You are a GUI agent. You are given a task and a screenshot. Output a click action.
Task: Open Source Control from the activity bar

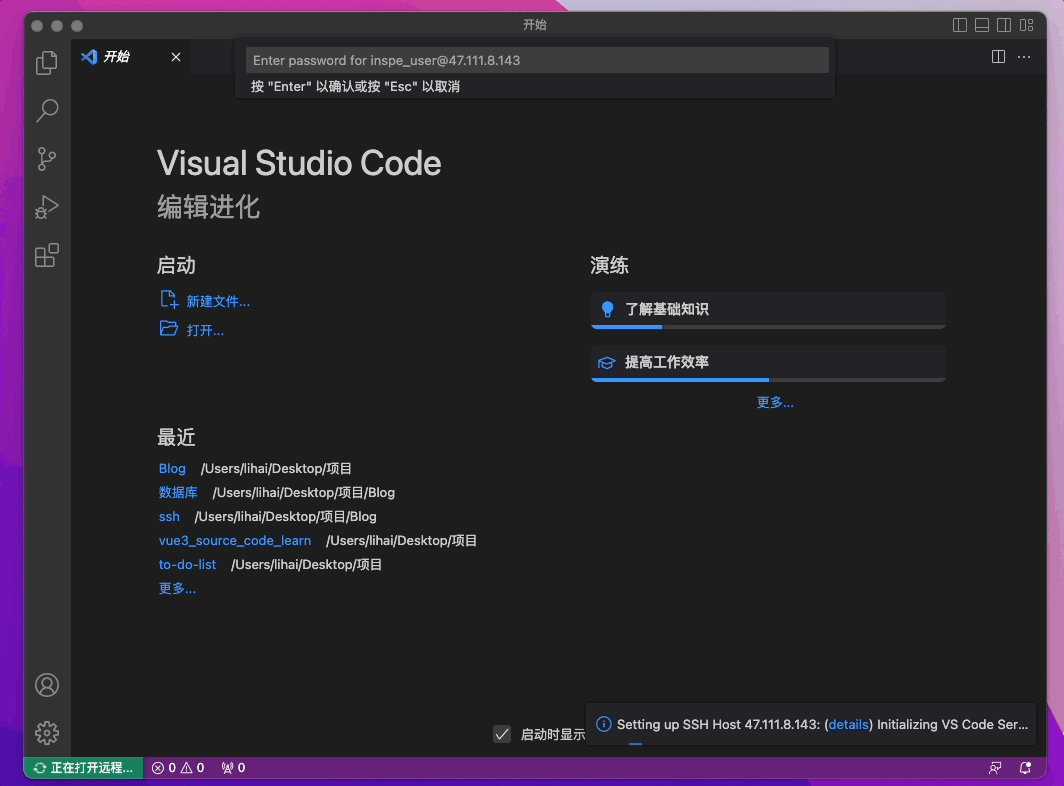point(46,158)
